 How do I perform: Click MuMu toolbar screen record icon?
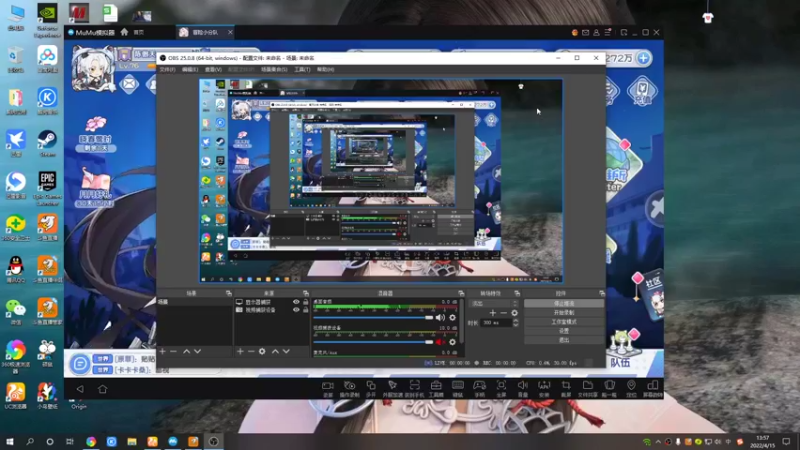[x=328, y=388]
